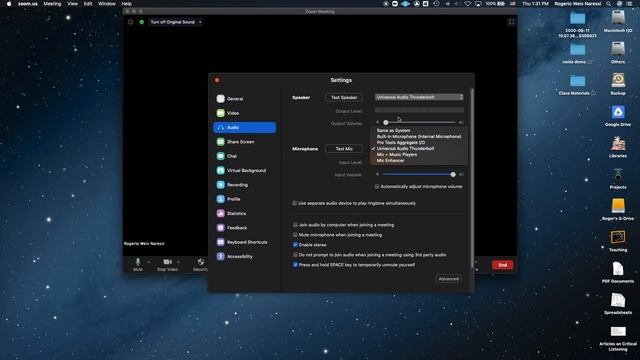Open zoom.us application menu

tap(27, 4)
